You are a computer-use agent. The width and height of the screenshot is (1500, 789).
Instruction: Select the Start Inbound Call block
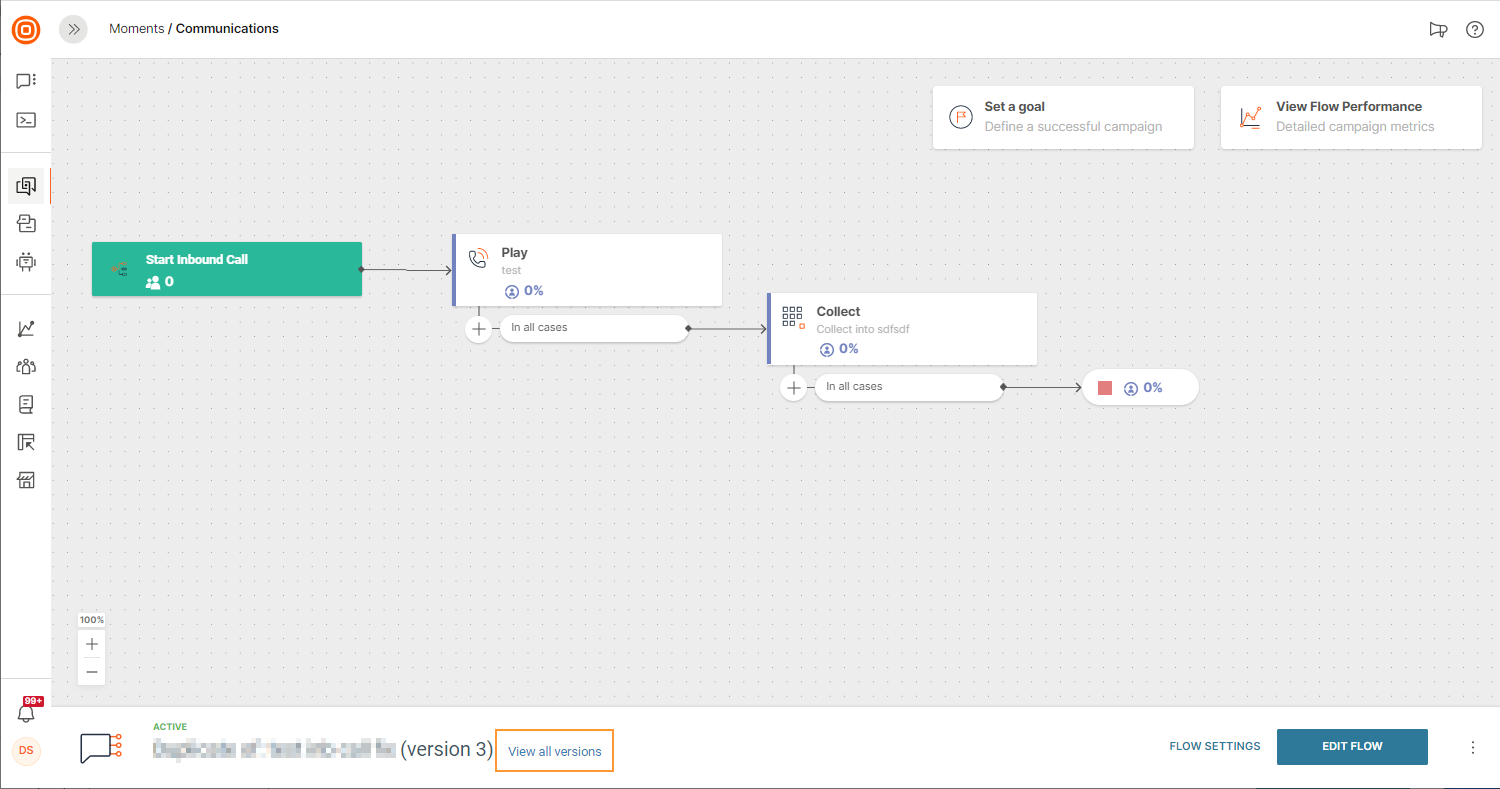coord(227,269)
